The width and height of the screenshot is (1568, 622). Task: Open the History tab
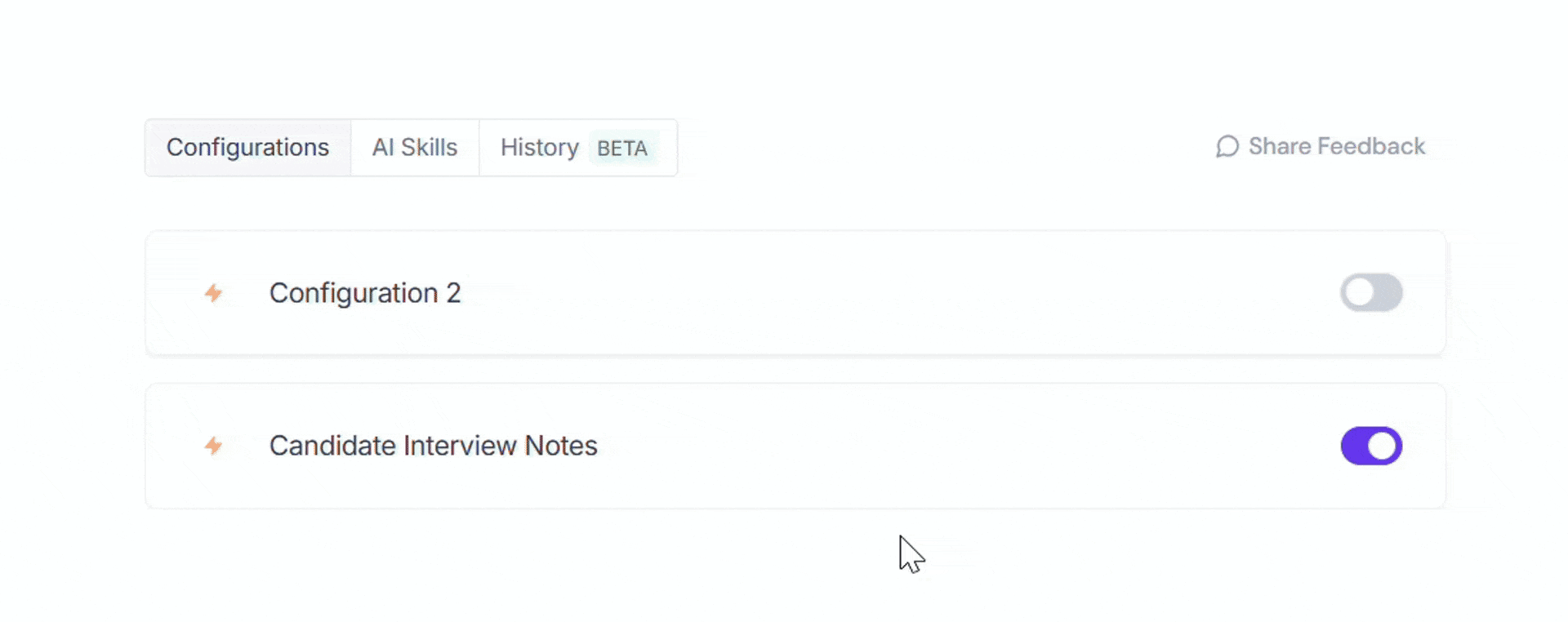coord(578,148)
